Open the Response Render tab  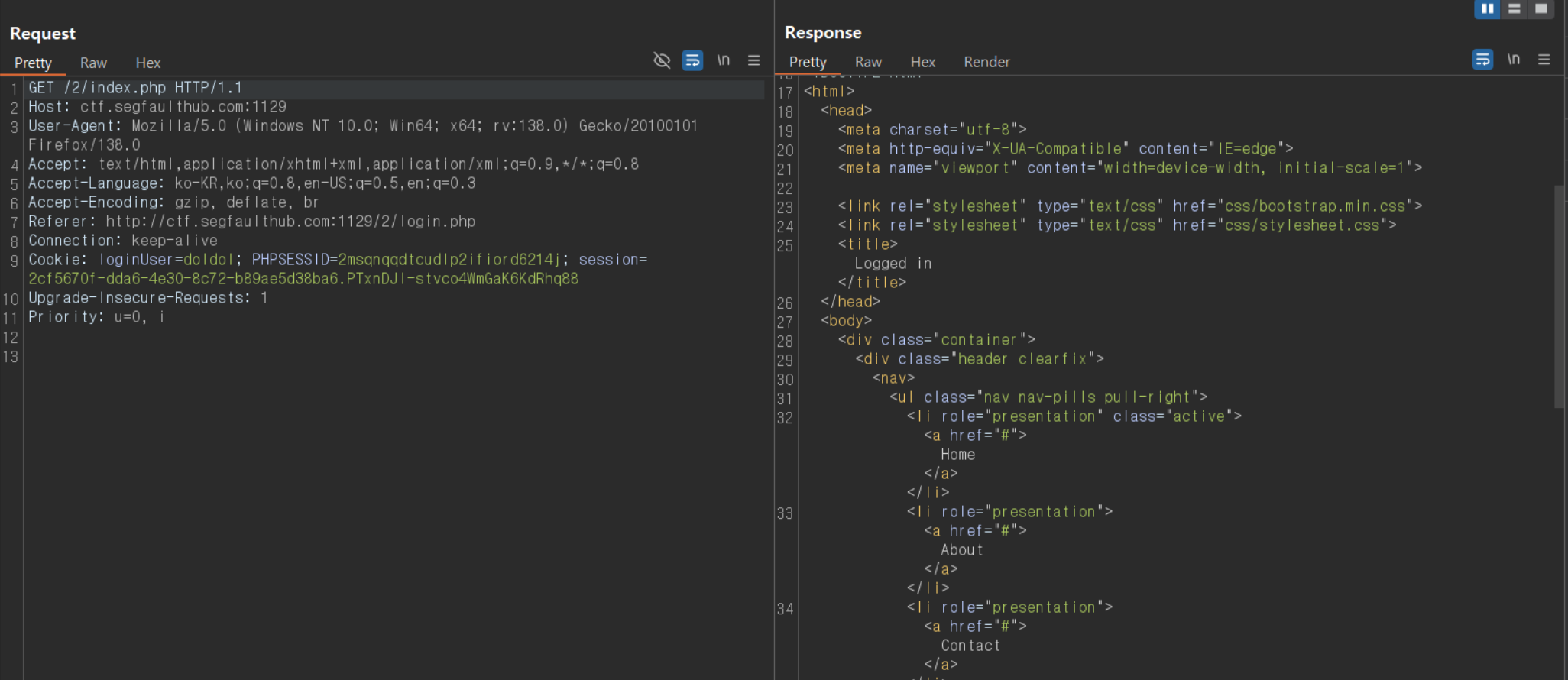click(986, 63)
